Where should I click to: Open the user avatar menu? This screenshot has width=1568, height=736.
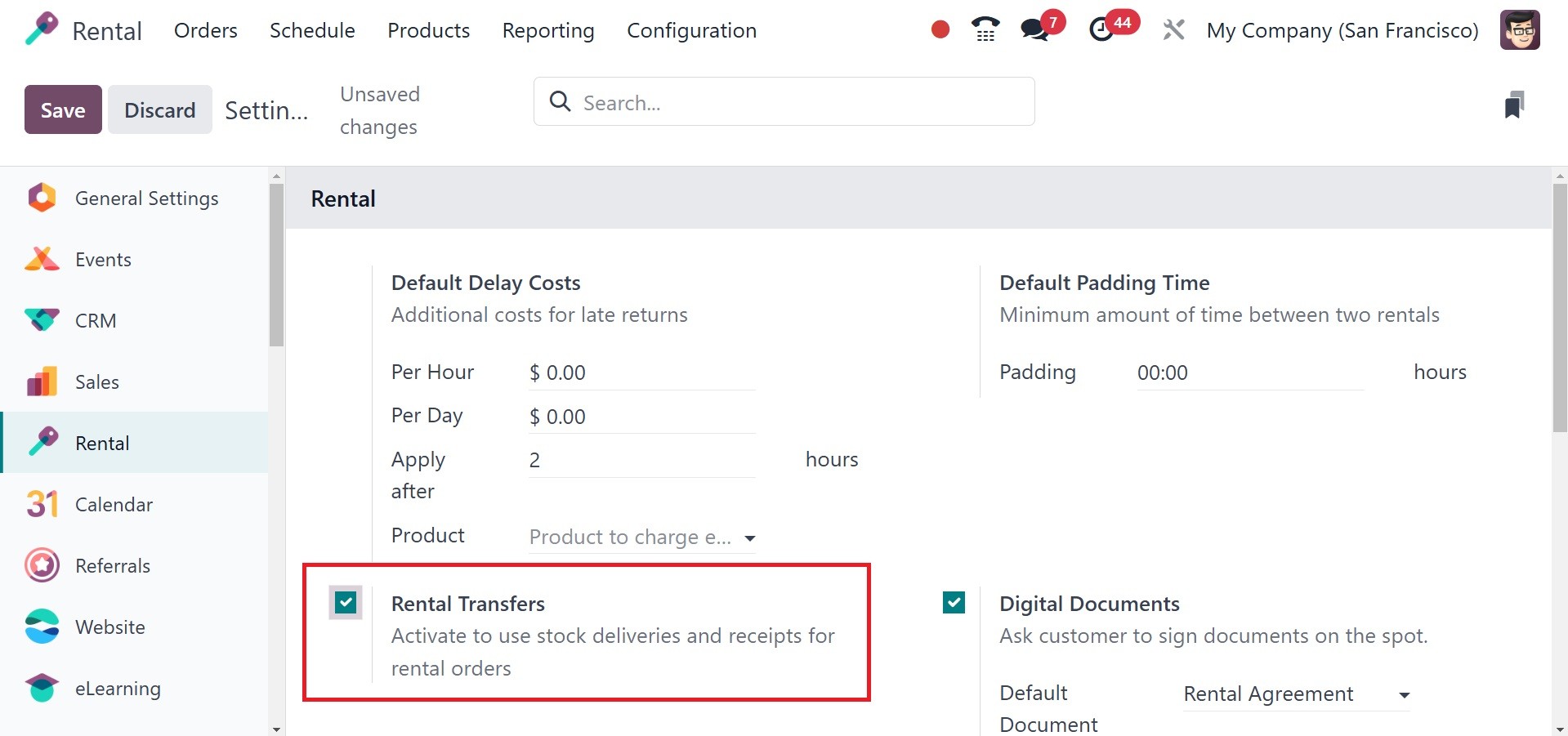[x=1520, y=30]
